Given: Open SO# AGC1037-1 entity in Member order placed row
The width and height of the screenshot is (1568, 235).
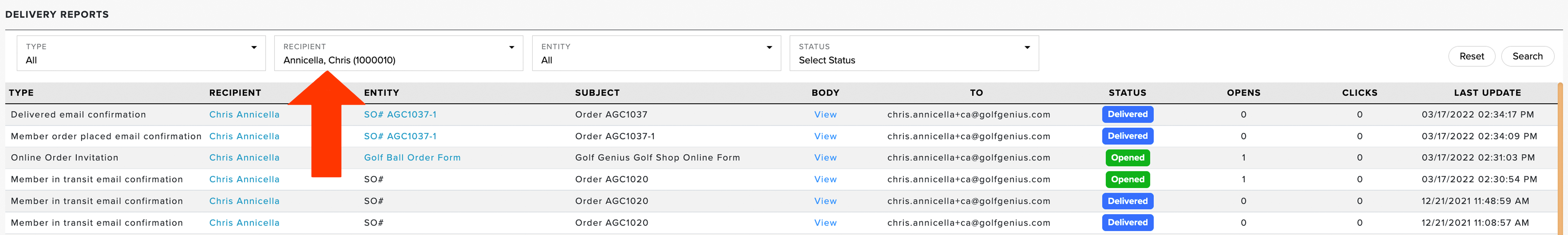Looking at the screenshot, I should click(400, 136).
